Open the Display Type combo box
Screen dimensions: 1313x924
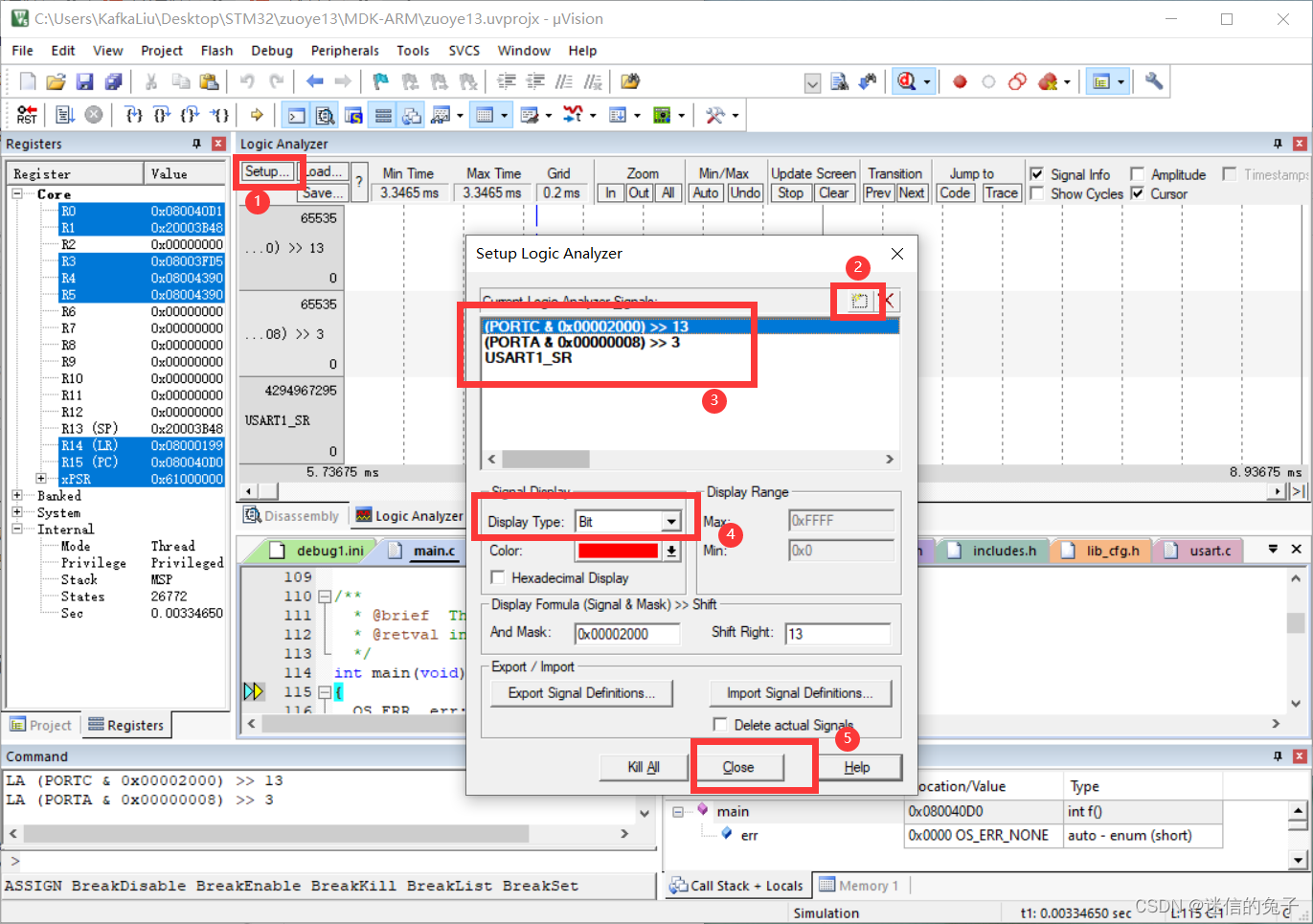pos(628,522)
